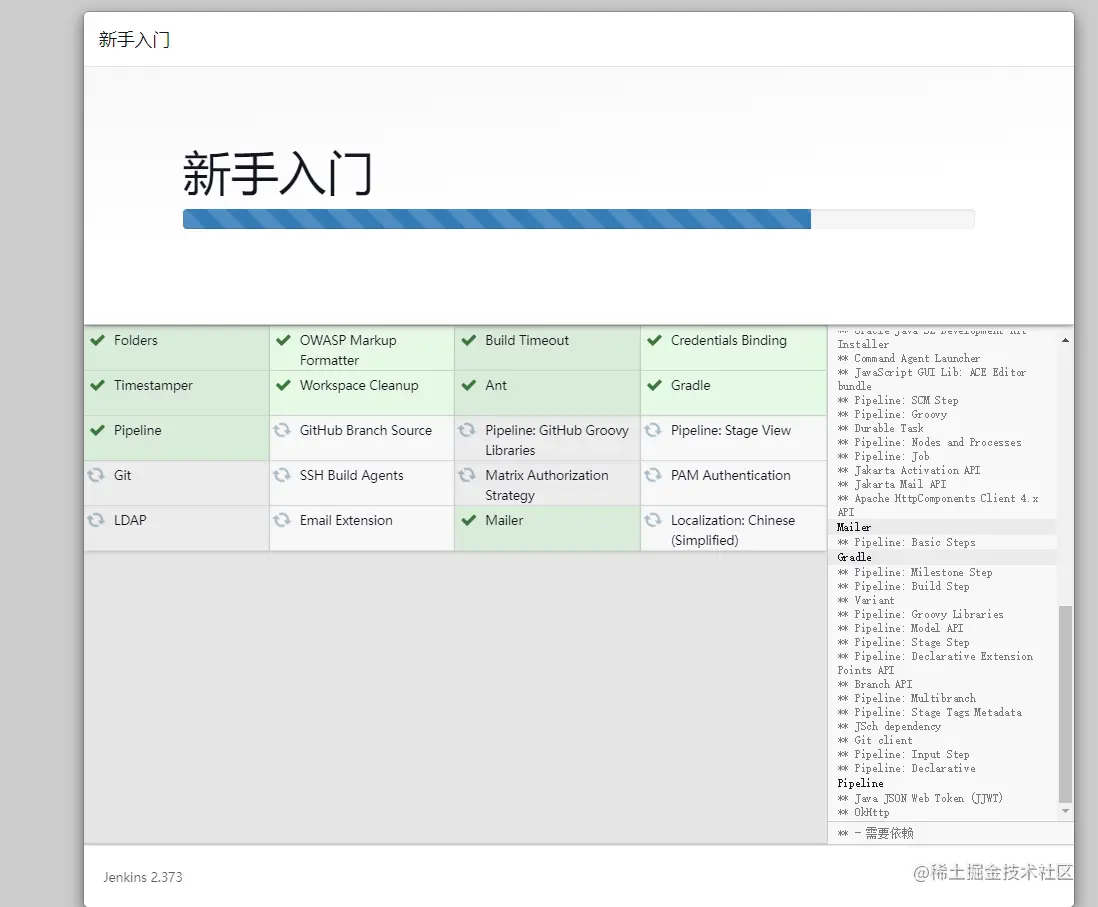The width and height of the screenshot is (1098, 907).
Task: Click the 'Variant' log line
Action: click(866, 601)
